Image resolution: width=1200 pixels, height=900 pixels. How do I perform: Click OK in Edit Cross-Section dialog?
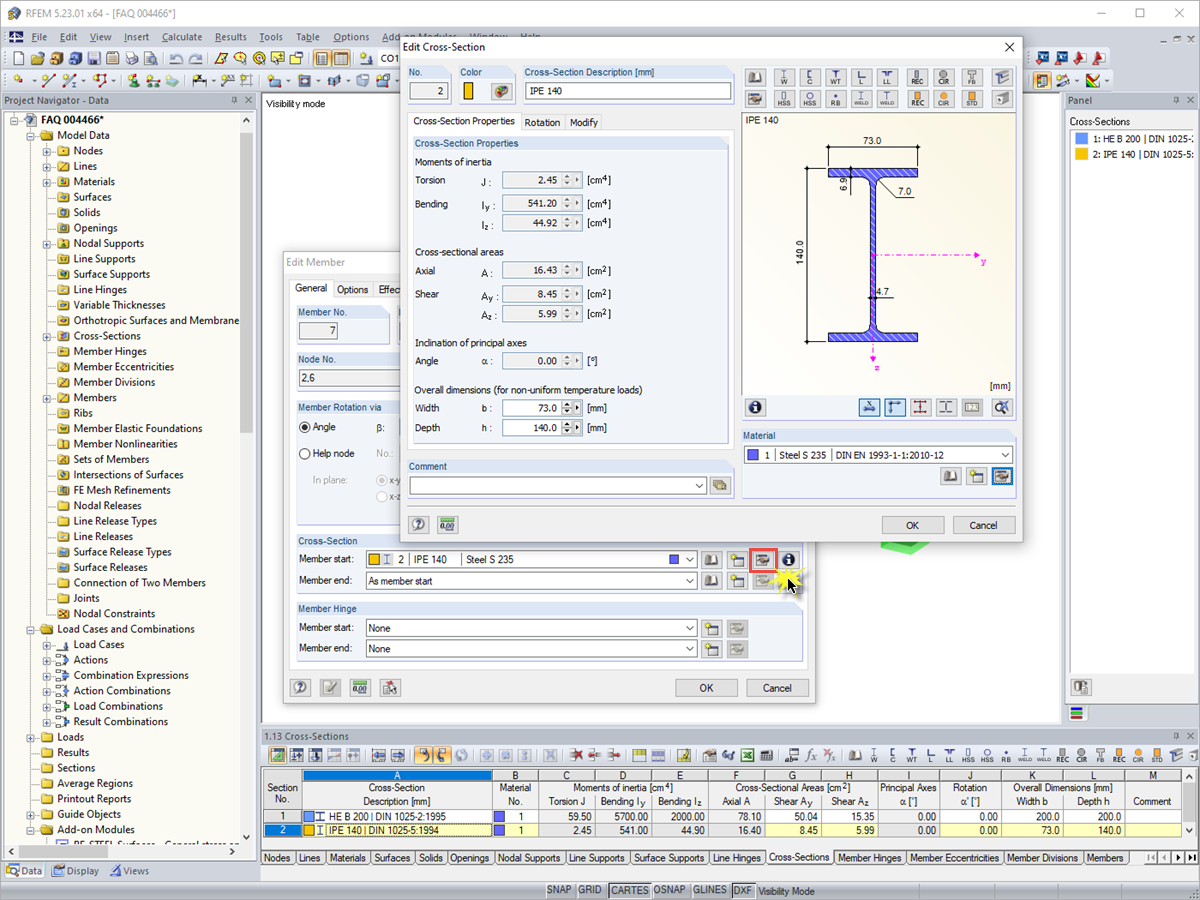(912, 525)
